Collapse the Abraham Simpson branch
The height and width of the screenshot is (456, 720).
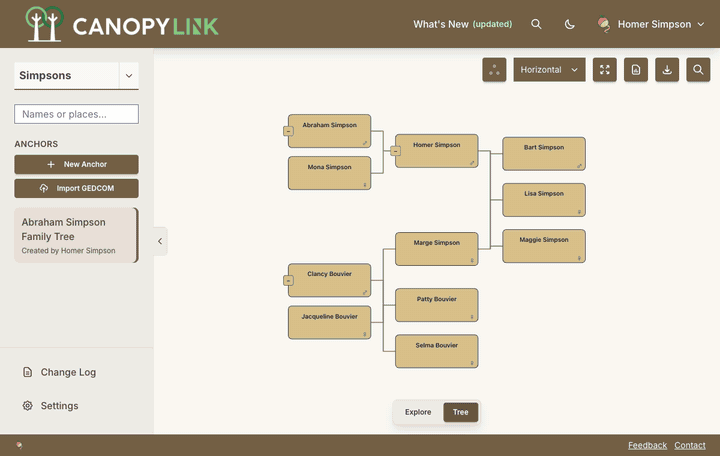click(x=288, y=131)
